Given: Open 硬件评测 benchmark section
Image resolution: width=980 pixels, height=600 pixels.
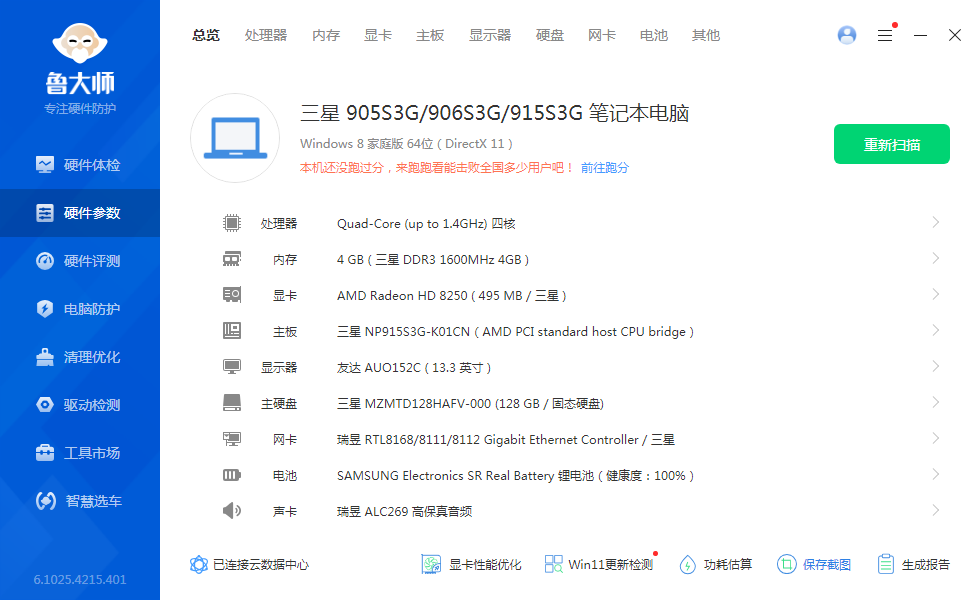Looking at the screenshot, I should [79, 261].
